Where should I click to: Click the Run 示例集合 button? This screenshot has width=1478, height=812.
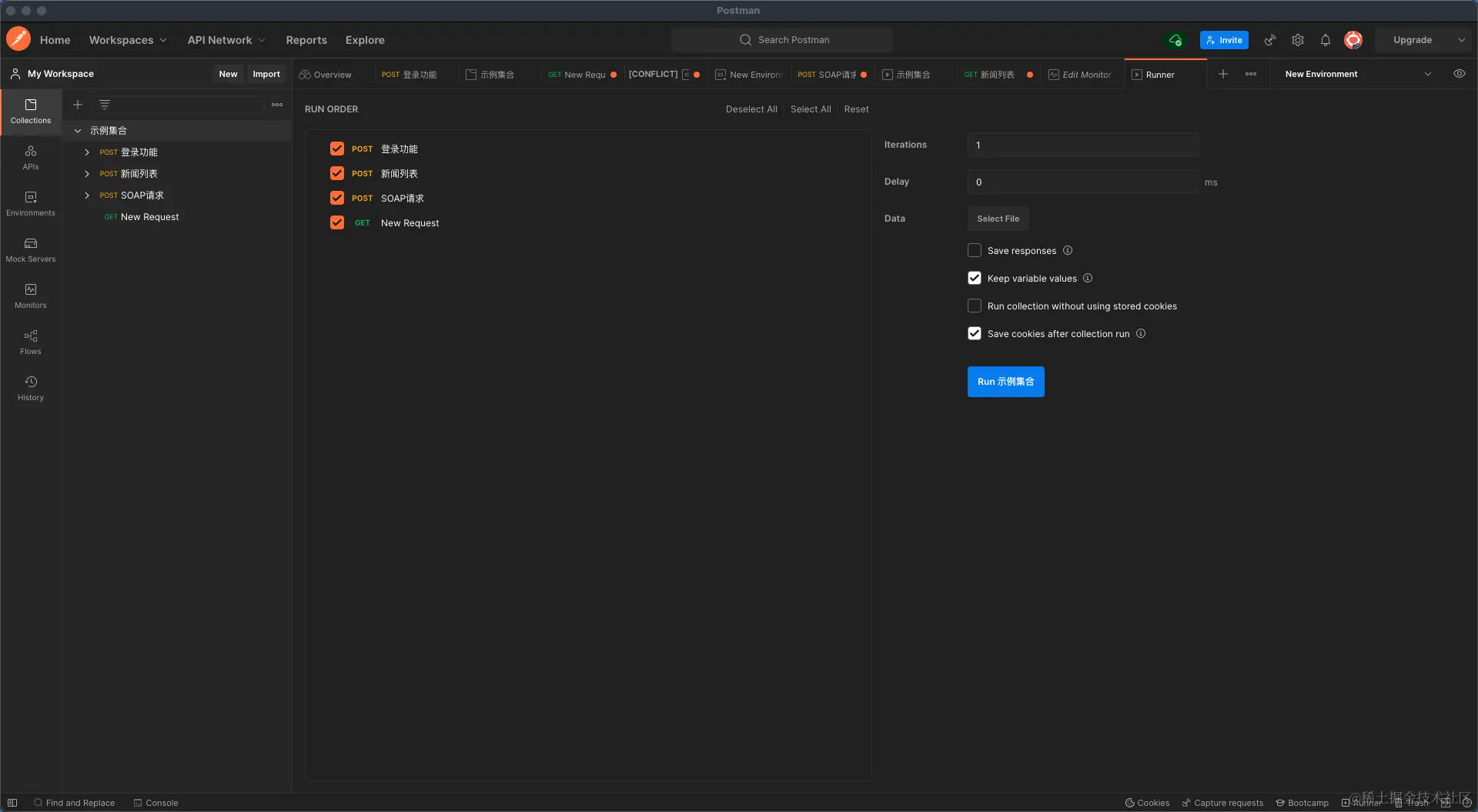(x=1005, y=382)
